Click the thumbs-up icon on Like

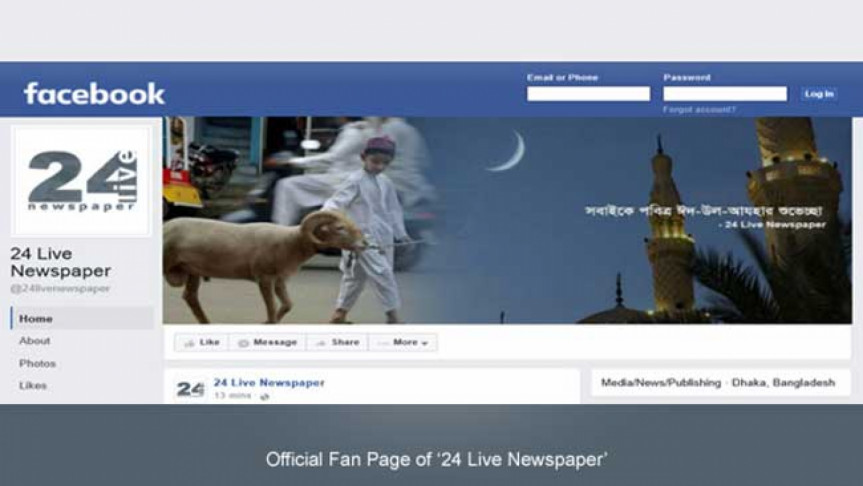(189, 343)
